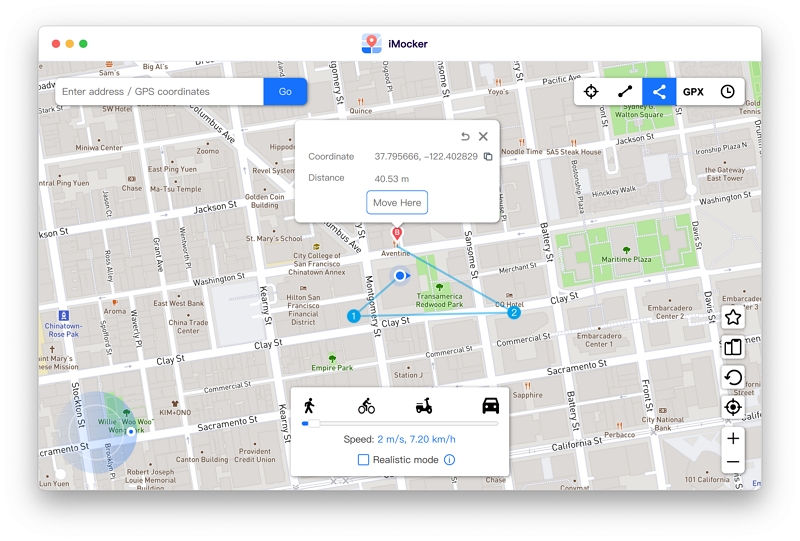This screenshot has height=541, width=800.
Task: Open favorites with the star icon
Action: coord(733,317)
